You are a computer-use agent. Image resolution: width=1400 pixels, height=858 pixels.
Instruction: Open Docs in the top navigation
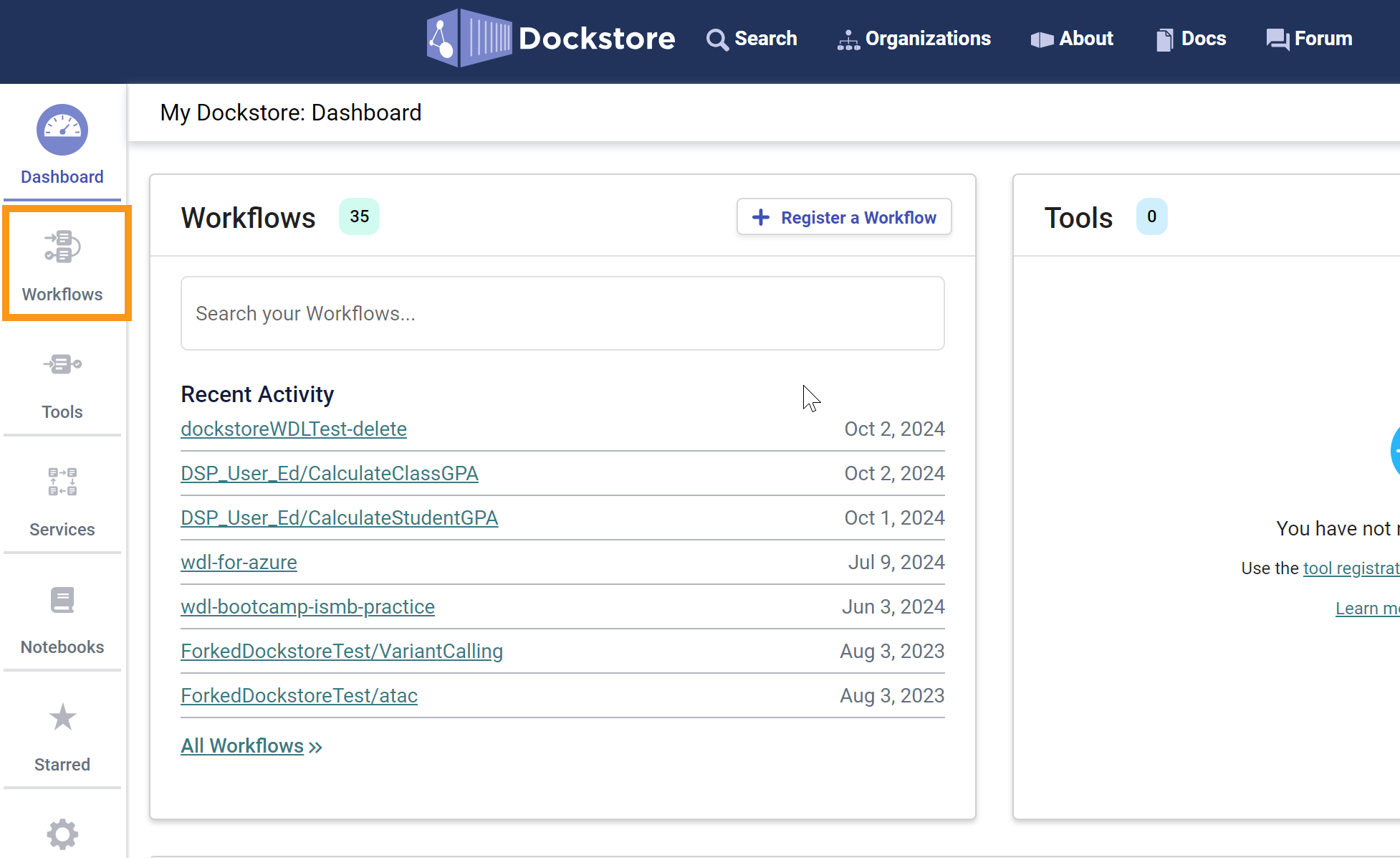click(x=1191, y=39)
